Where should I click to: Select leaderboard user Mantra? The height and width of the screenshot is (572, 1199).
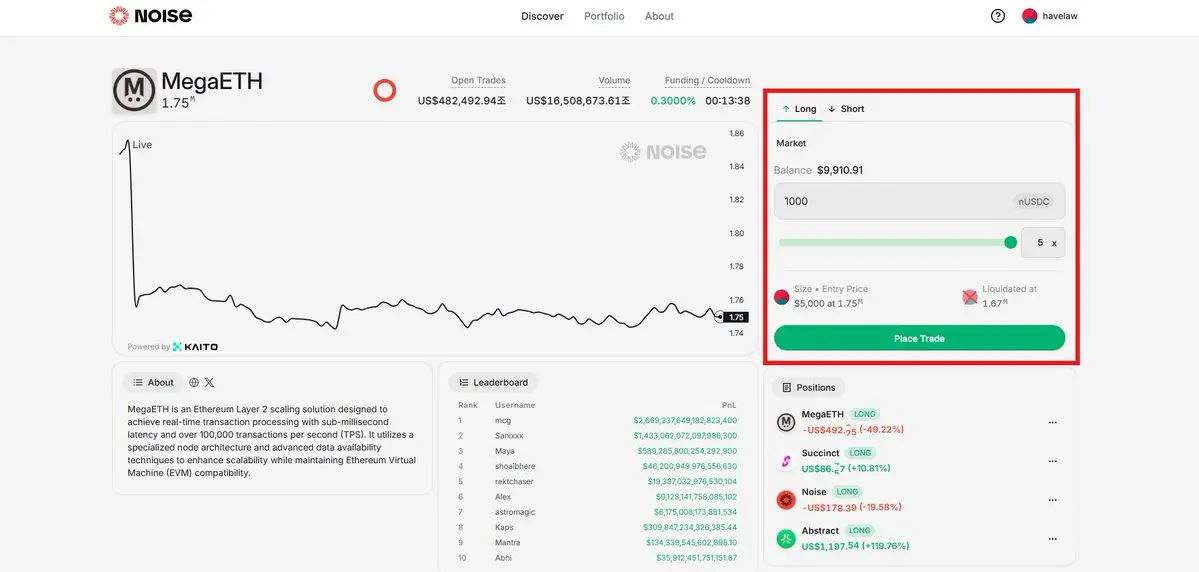click(x=508, y=543)
